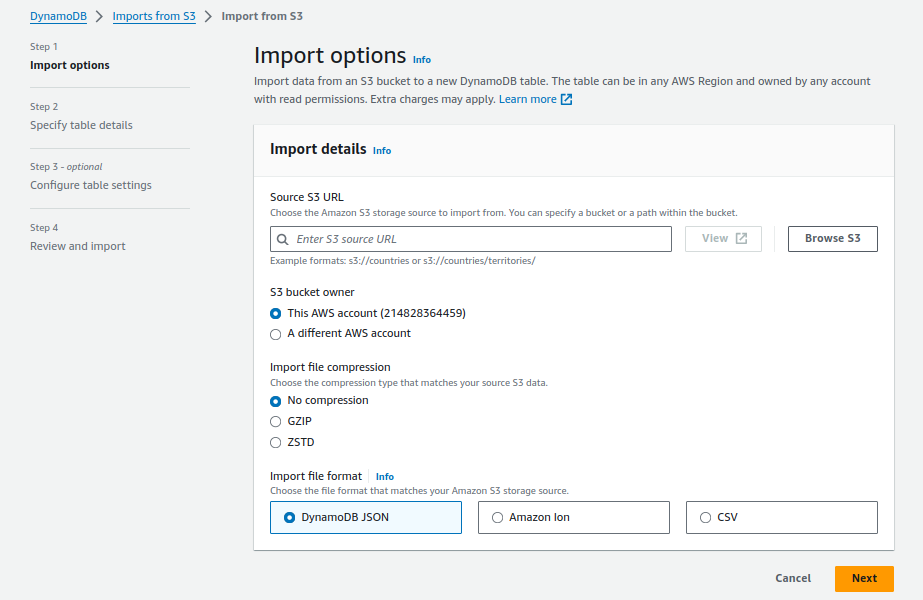
Task: Click the external link icon beside Learn more
Action: click(566, 100)
